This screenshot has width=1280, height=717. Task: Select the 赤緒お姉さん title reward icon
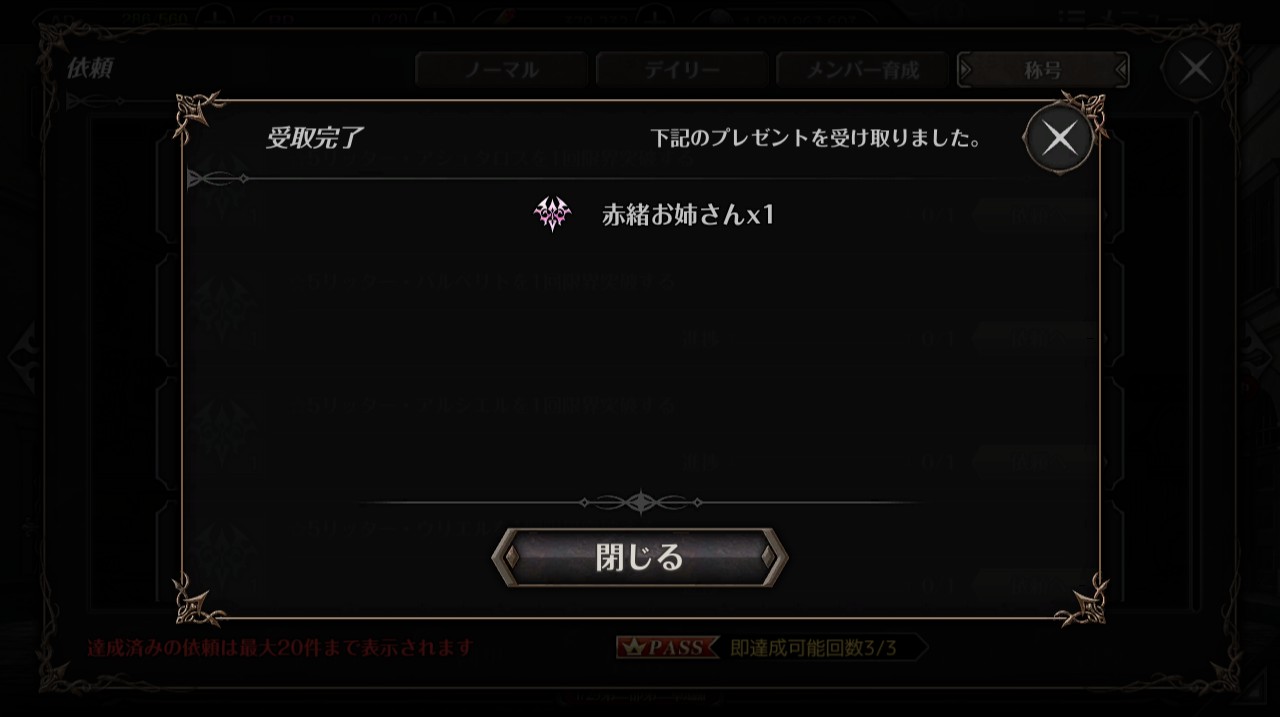552,214
